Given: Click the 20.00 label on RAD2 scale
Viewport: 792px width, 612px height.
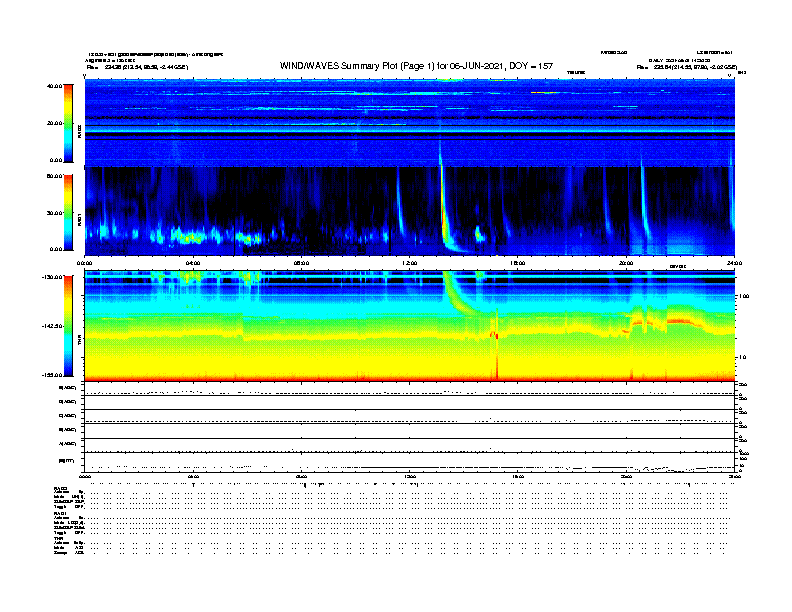Looking at the screenshot, I should [54, 123].
